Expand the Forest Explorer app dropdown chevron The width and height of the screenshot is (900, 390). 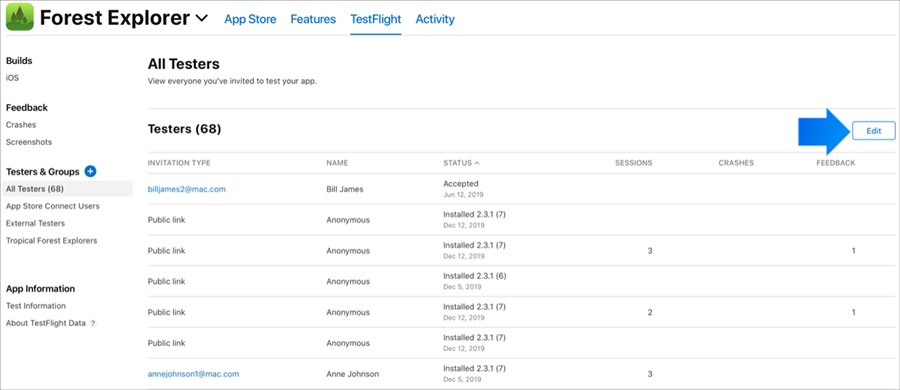coord(201,19)
